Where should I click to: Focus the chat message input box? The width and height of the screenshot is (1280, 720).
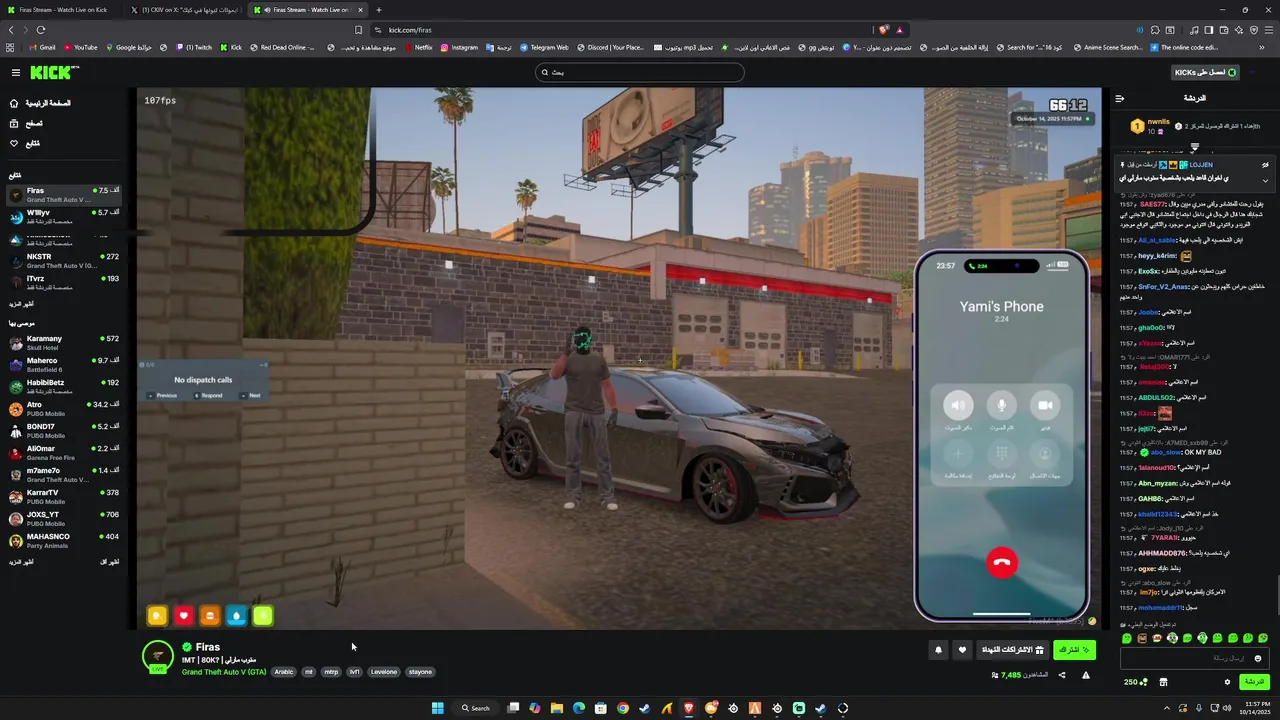pos(1193,658)
